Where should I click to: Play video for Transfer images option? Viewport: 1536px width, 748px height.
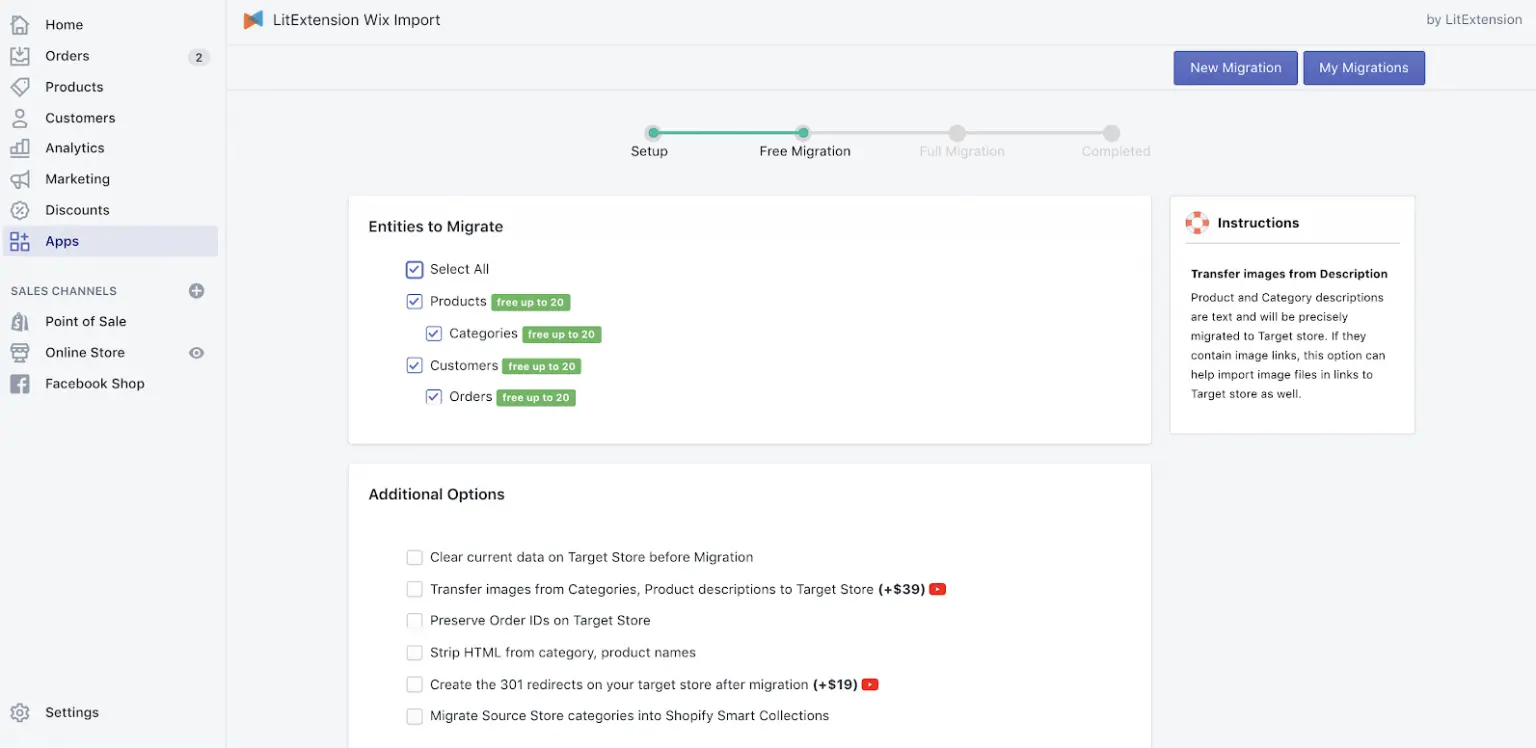938,589
